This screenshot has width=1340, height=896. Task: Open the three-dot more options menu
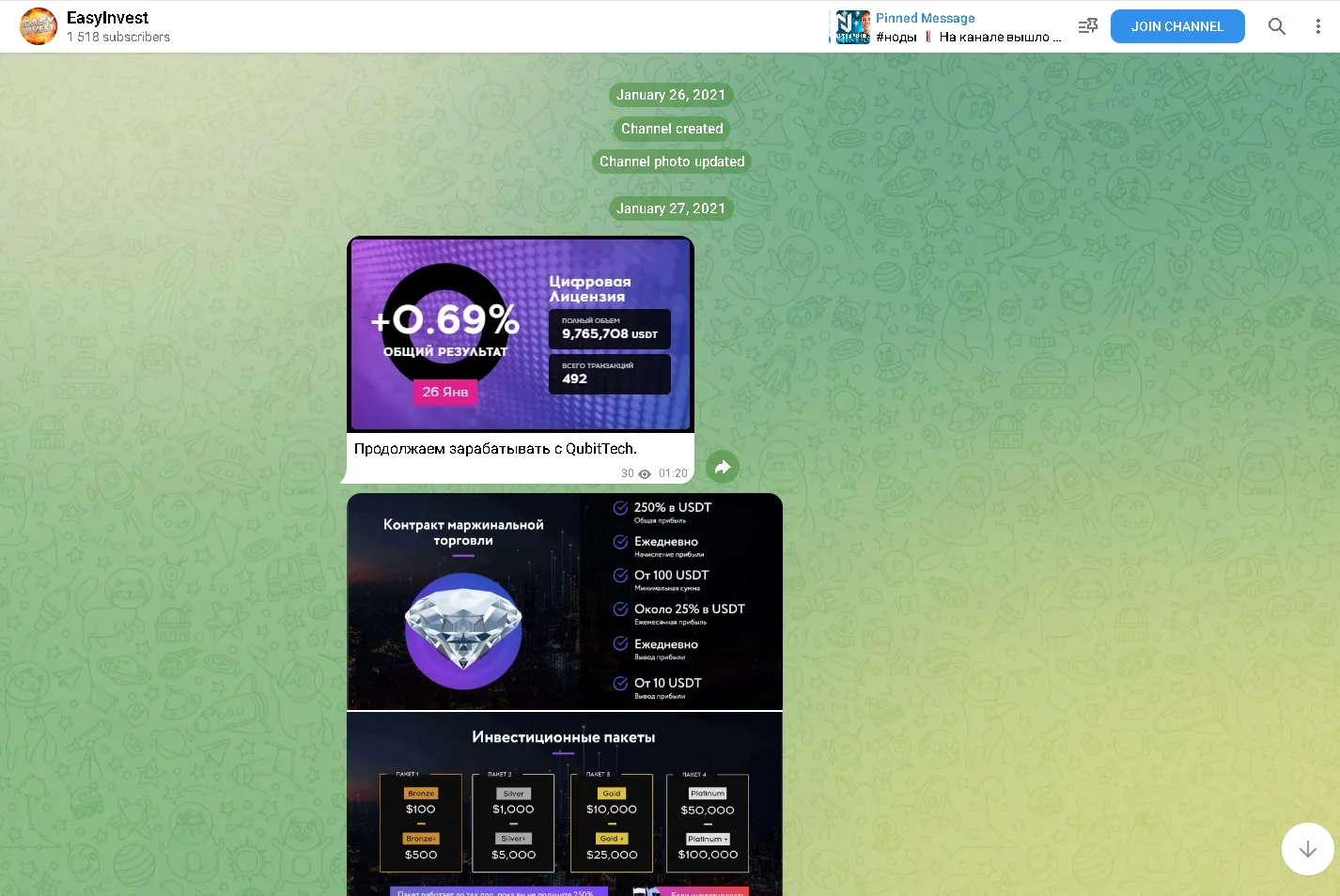pos(1317,26)
